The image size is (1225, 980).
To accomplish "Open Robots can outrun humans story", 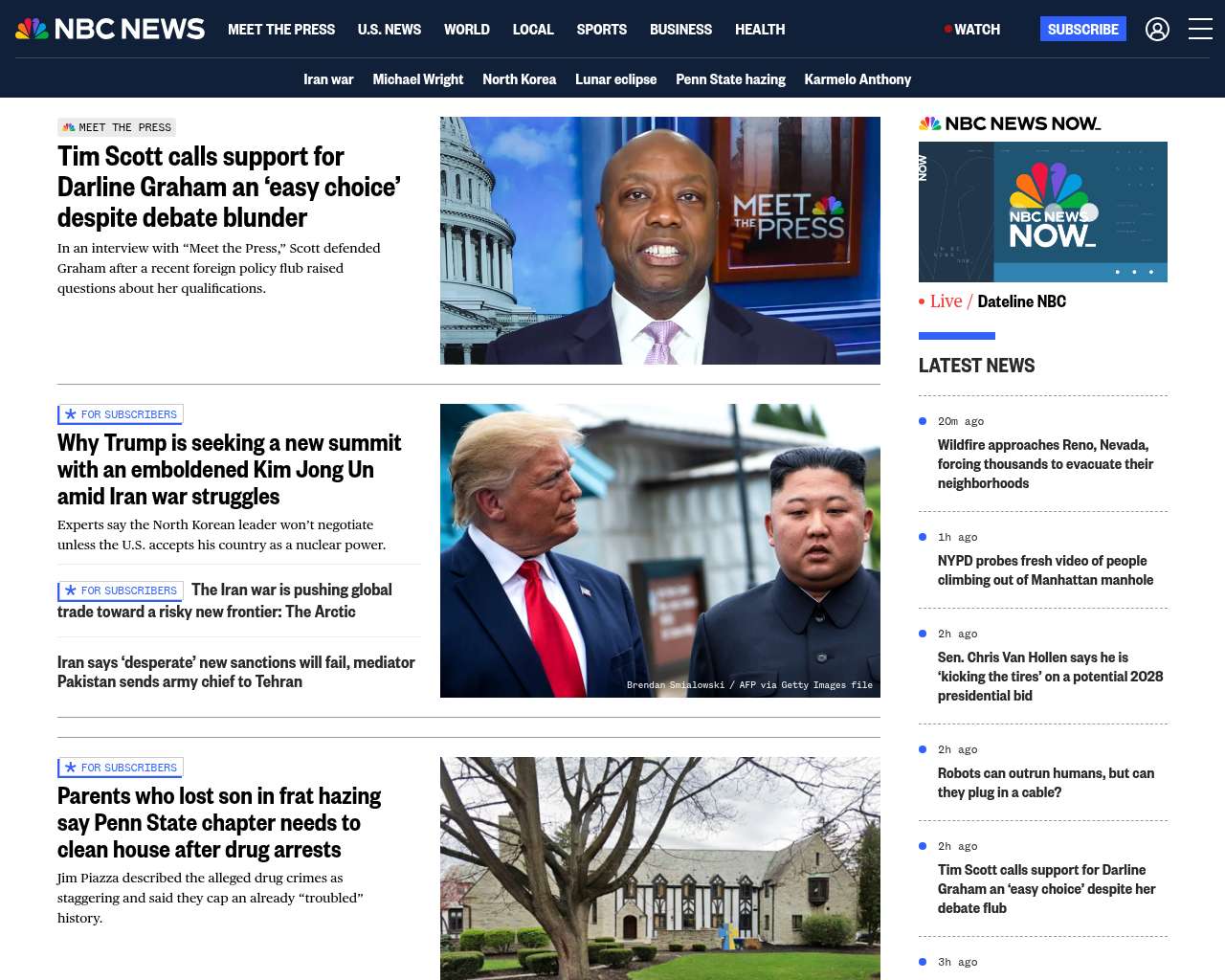I will [1046, 783].
